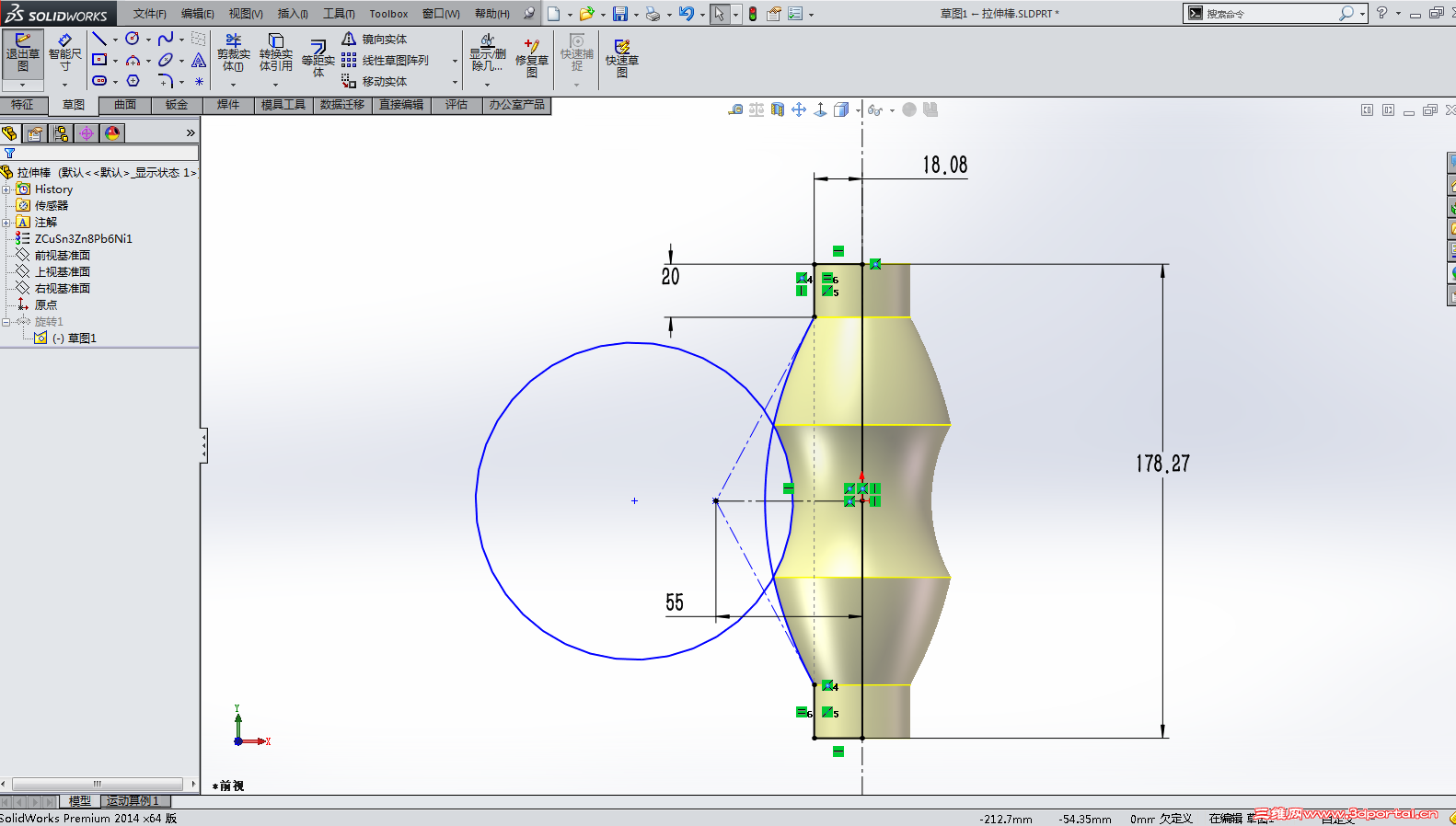Click the Rebuild traffic light icon
The height and width of the screenshot is (826, 1456).
753,14
